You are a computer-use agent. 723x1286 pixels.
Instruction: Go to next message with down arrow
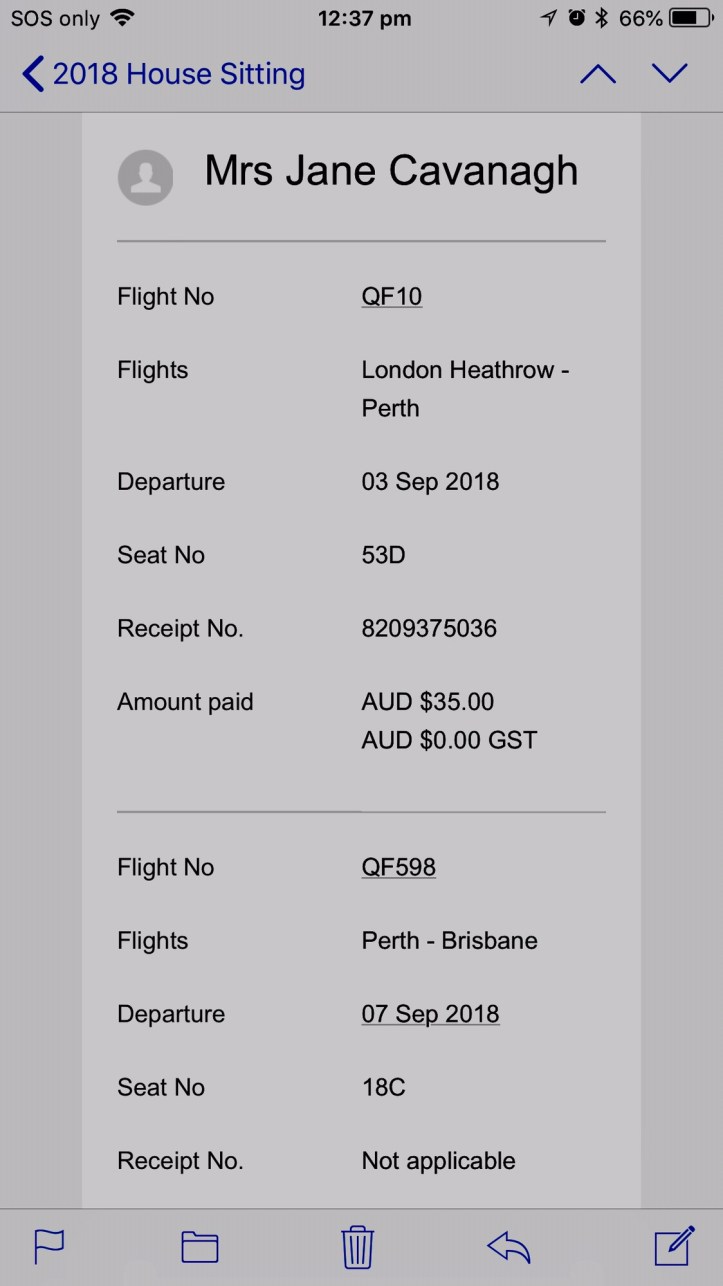669,74
